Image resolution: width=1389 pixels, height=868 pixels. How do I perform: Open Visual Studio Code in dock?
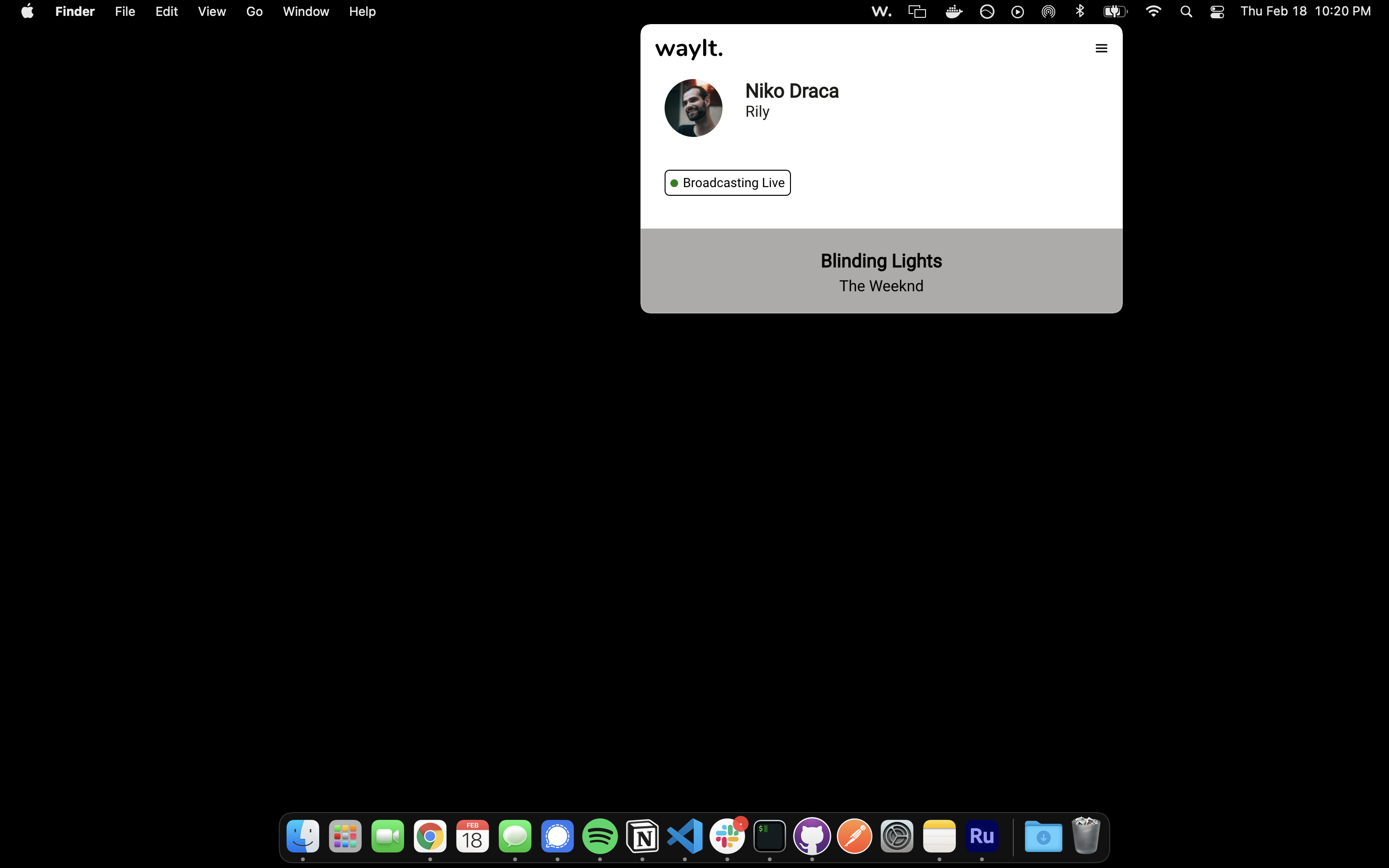pos(685,837)
